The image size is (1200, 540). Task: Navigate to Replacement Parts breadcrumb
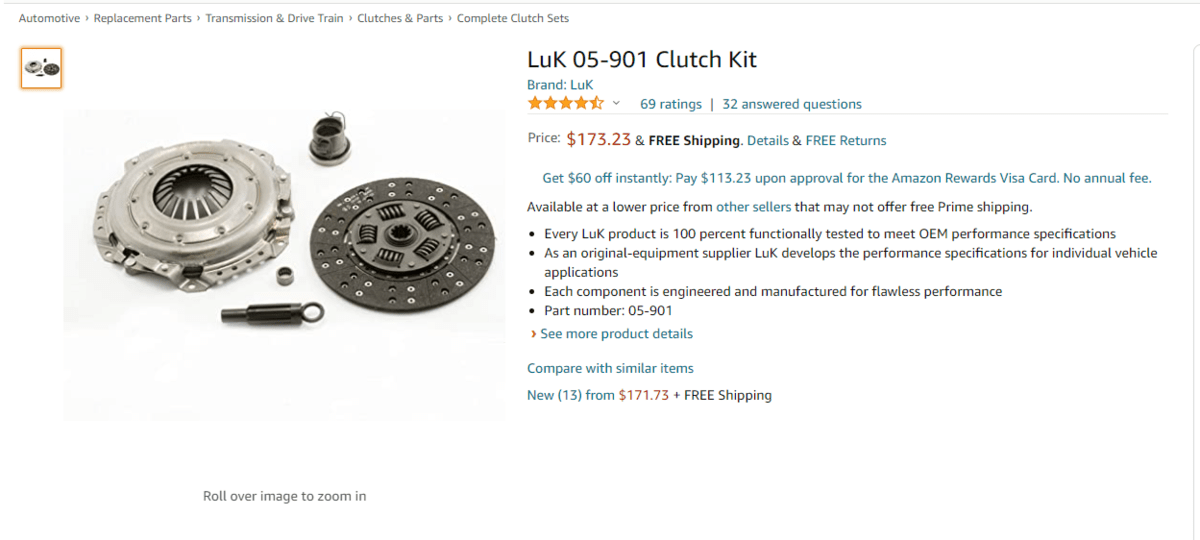pyautogui.click(x=142, y=18)
